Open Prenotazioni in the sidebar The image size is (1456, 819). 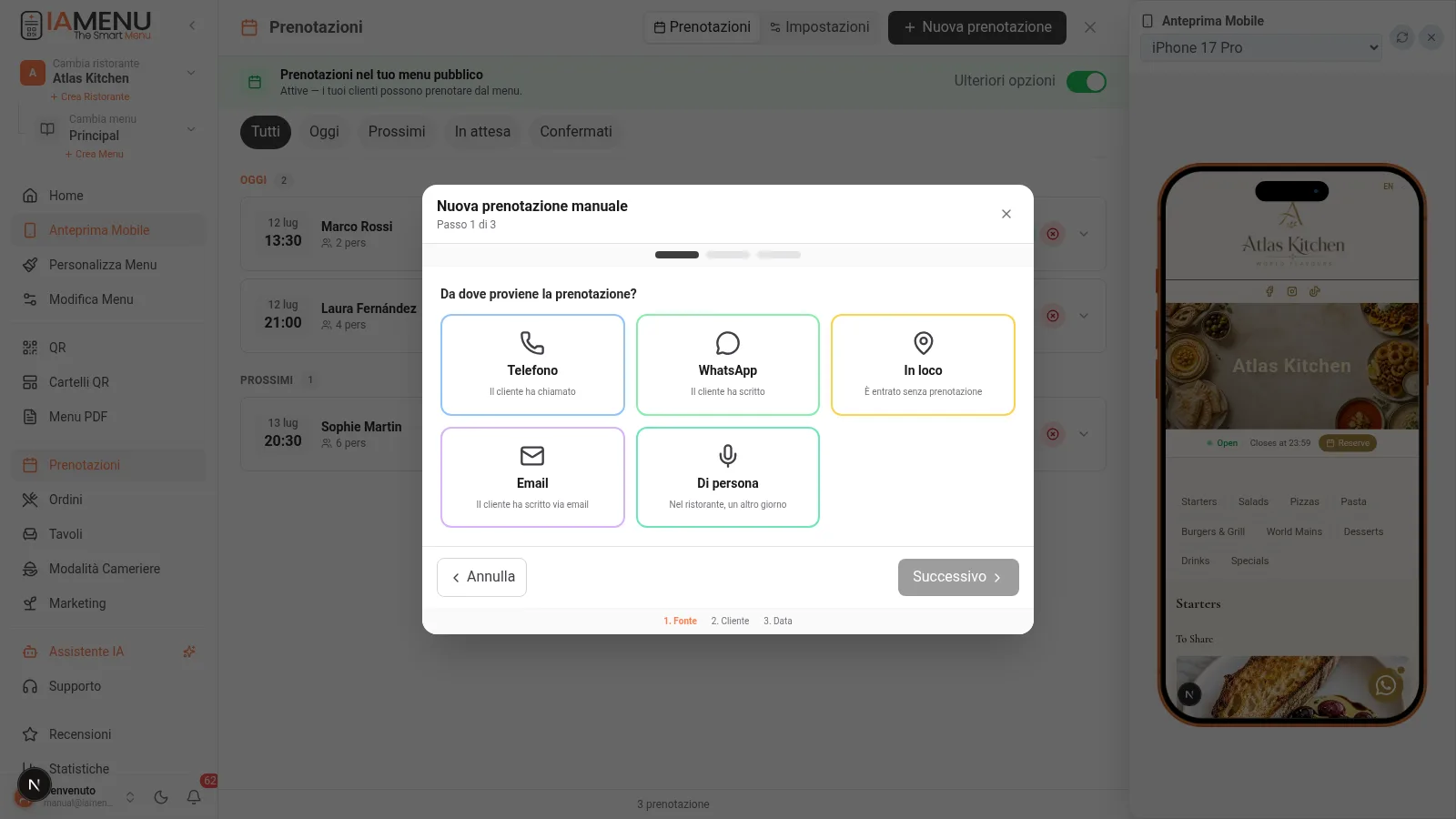click(109, 465)
